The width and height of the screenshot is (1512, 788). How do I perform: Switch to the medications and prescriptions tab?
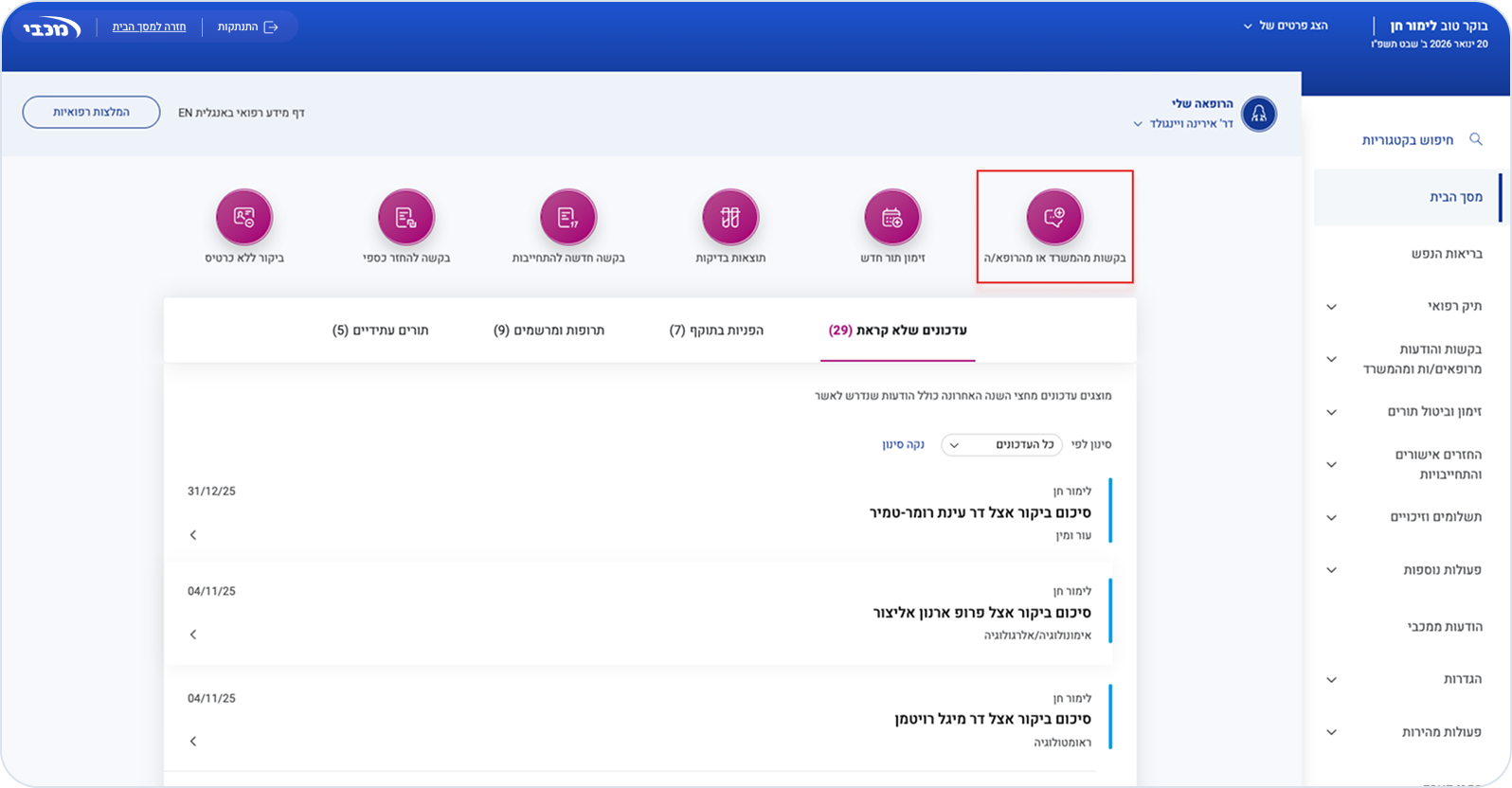549,331
